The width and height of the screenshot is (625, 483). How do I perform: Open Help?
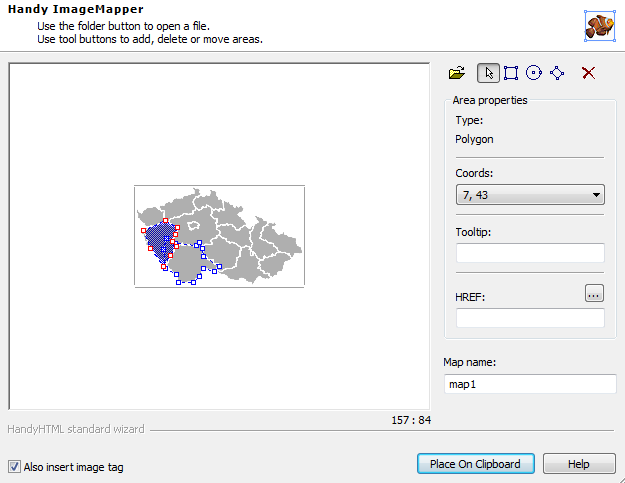coord(579,464)
